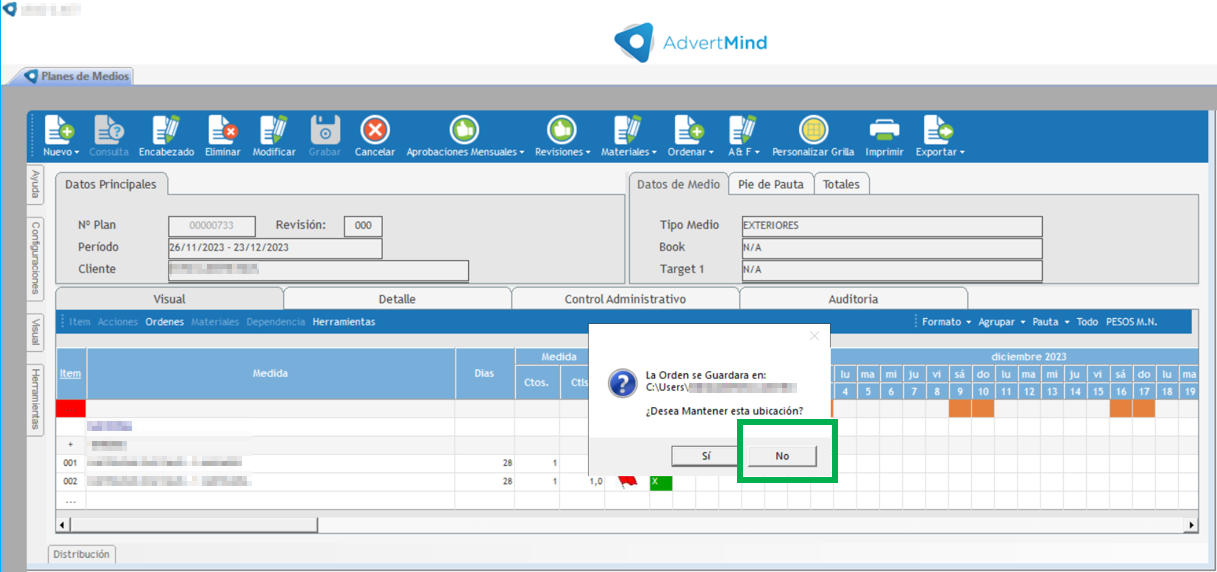
Task: Open Encabezado edit icon
Action: (166, 130)
